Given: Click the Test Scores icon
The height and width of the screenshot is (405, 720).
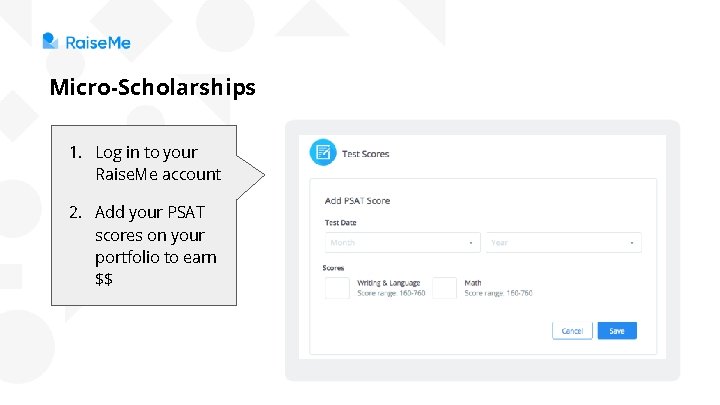Looking at the screenshot, I should (322, 152).
